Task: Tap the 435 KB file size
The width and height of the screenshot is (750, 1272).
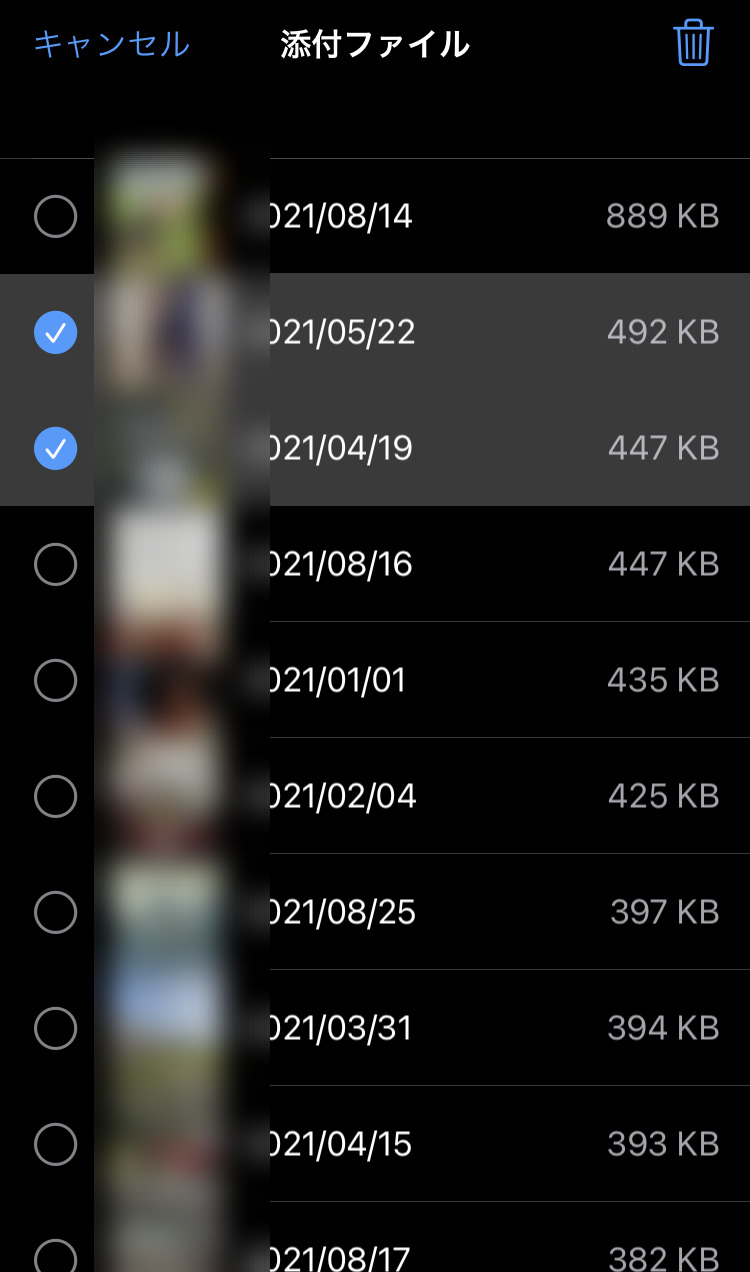Action: (662, 680)
